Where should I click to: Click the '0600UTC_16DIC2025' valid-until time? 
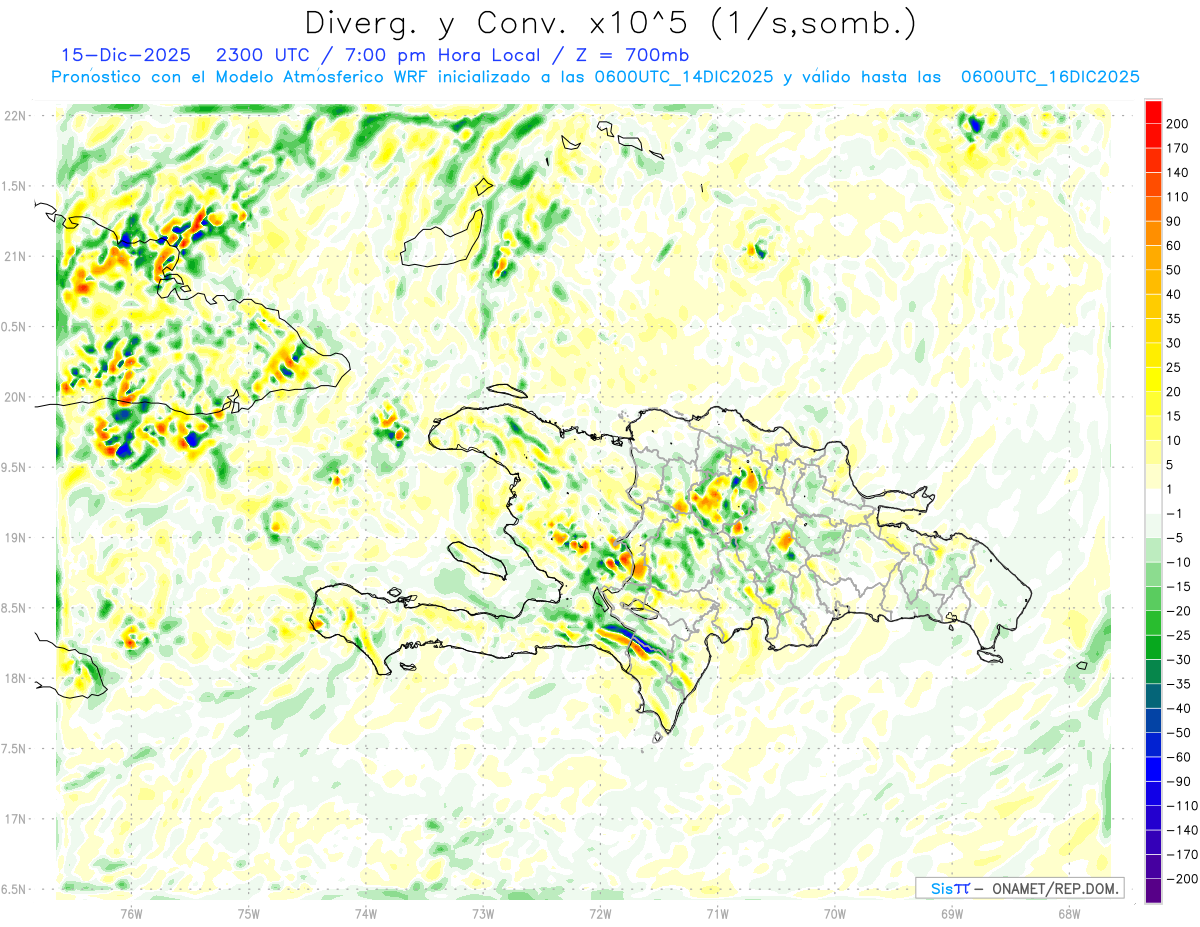tap(1050, 77)
